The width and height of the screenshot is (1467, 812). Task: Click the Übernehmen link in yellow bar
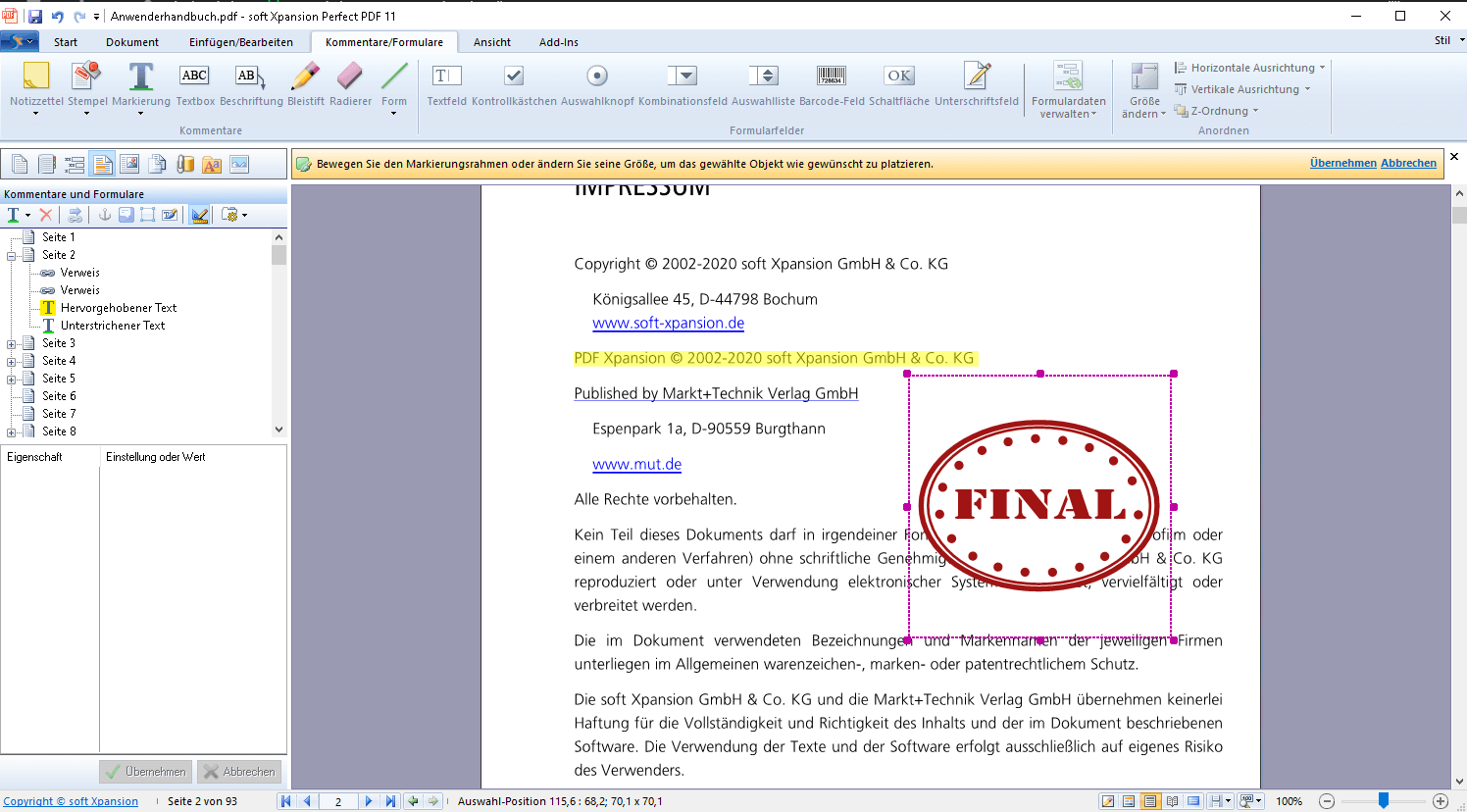[x=1342, y=163]
